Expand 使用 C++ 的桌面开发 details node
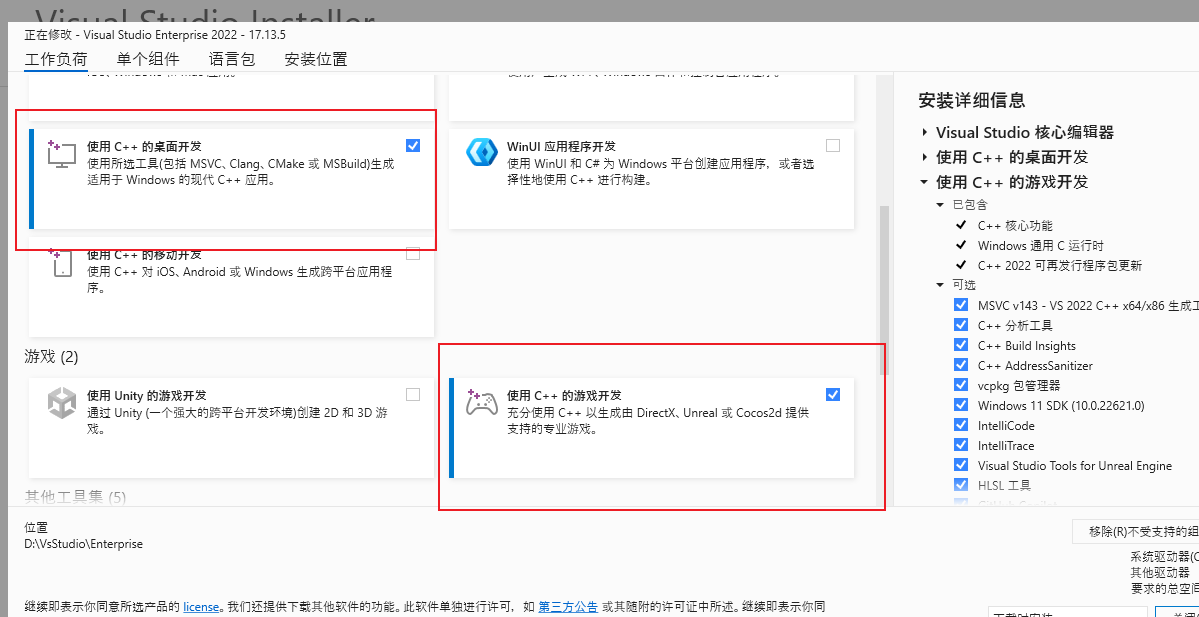This screenshot has height=617, width=1199. pos(924,157)
